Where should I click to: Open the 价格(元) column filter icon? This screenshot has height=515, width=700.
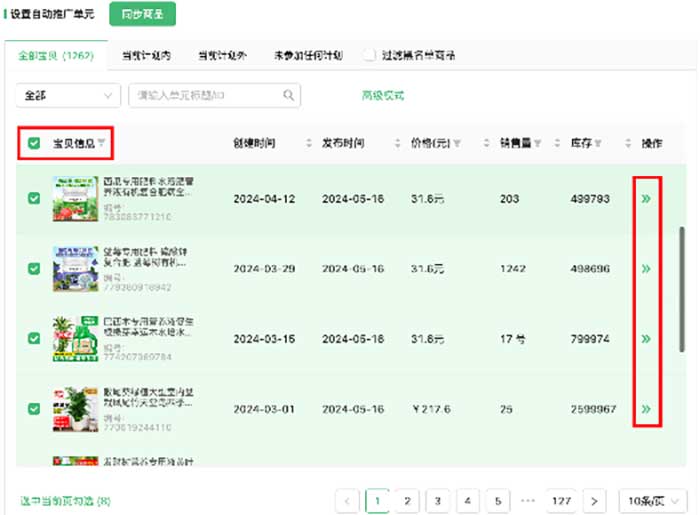tap(457, 143)
